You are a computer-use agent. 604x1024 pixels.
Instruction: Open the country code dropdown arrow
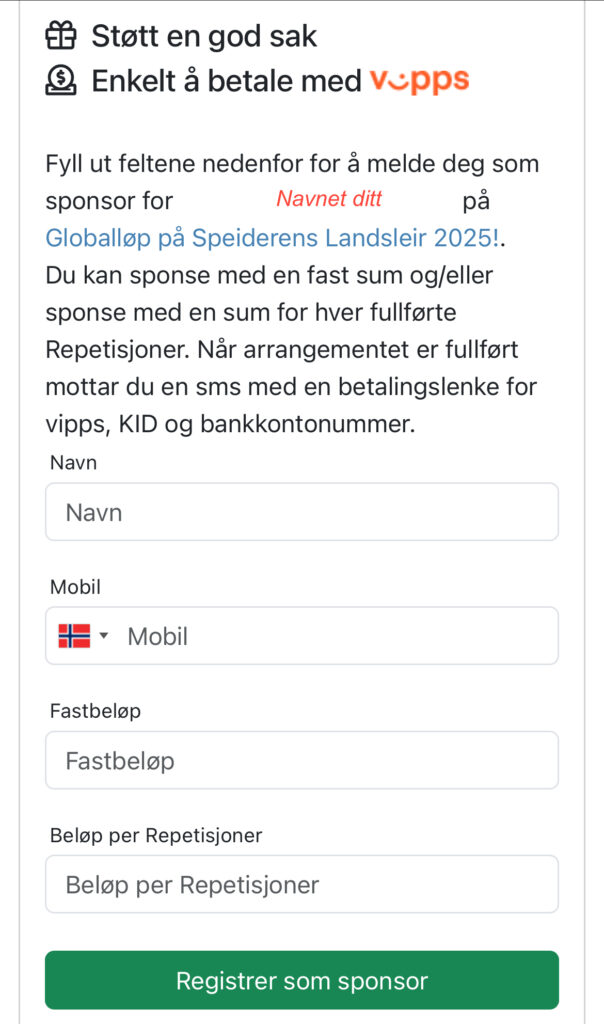coord(103,635)
